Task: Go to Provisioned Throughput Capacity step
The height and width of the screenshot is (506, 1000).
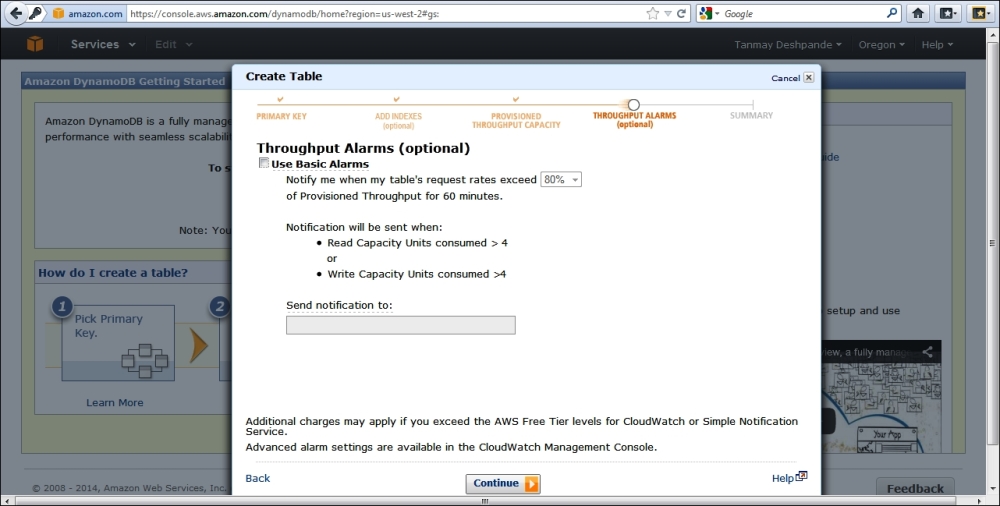Action: point(516,121)
